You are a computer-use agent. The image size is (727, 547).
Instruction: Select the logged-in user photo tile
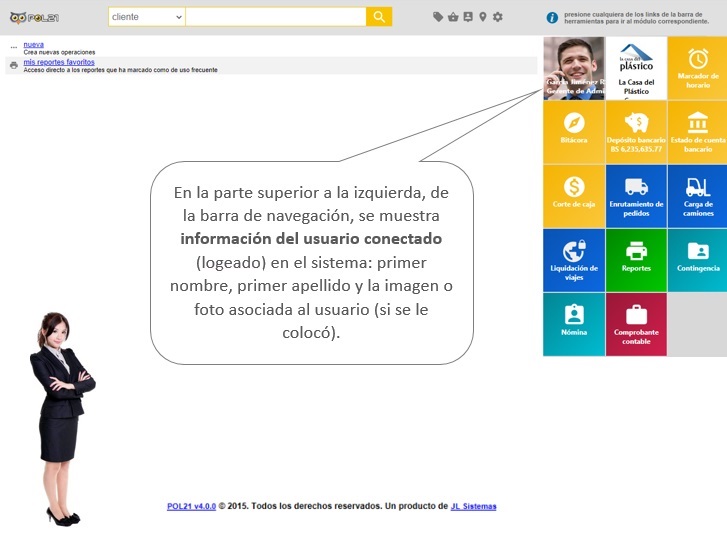(574, 68)
